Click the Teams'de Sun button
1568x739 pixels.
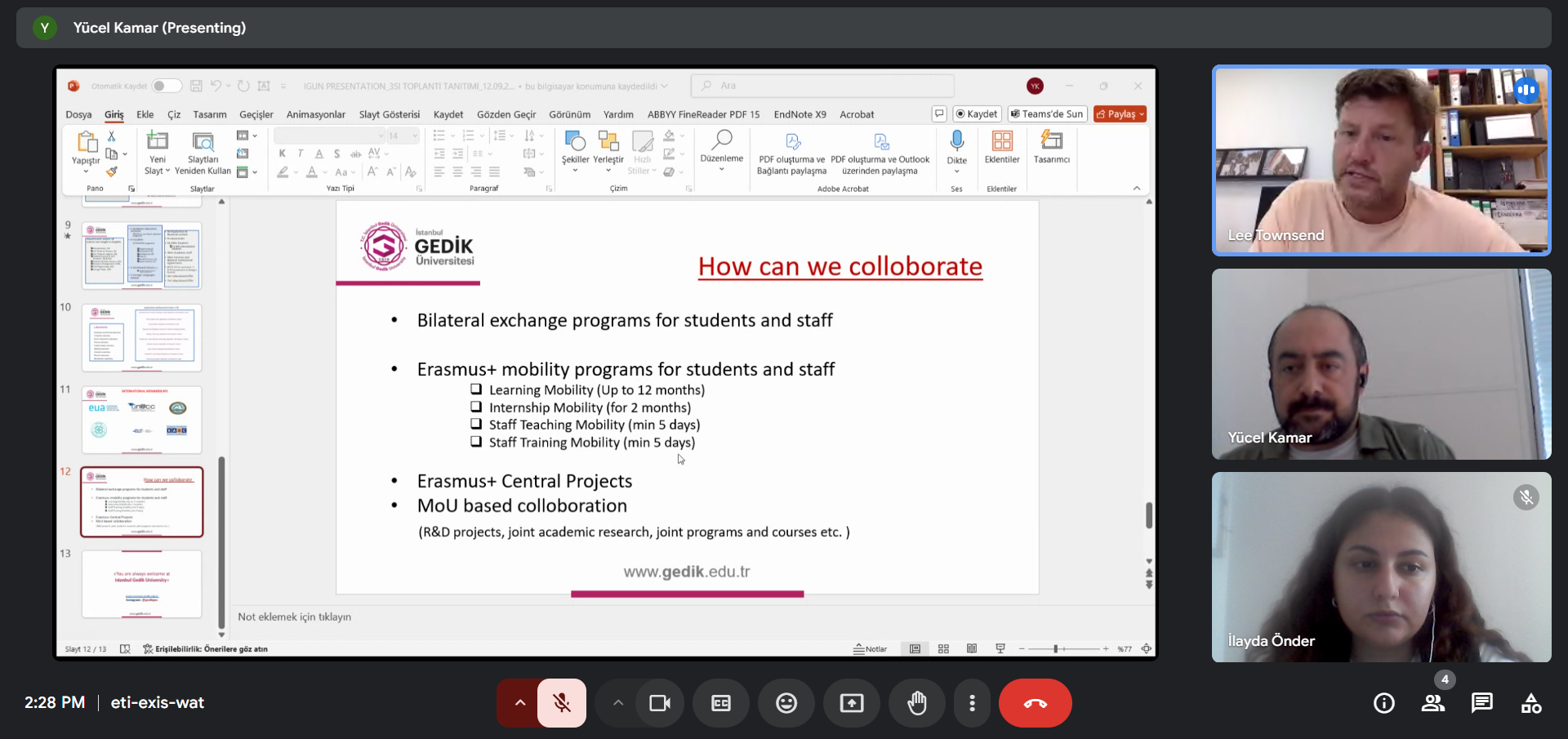pos(1048,114)
